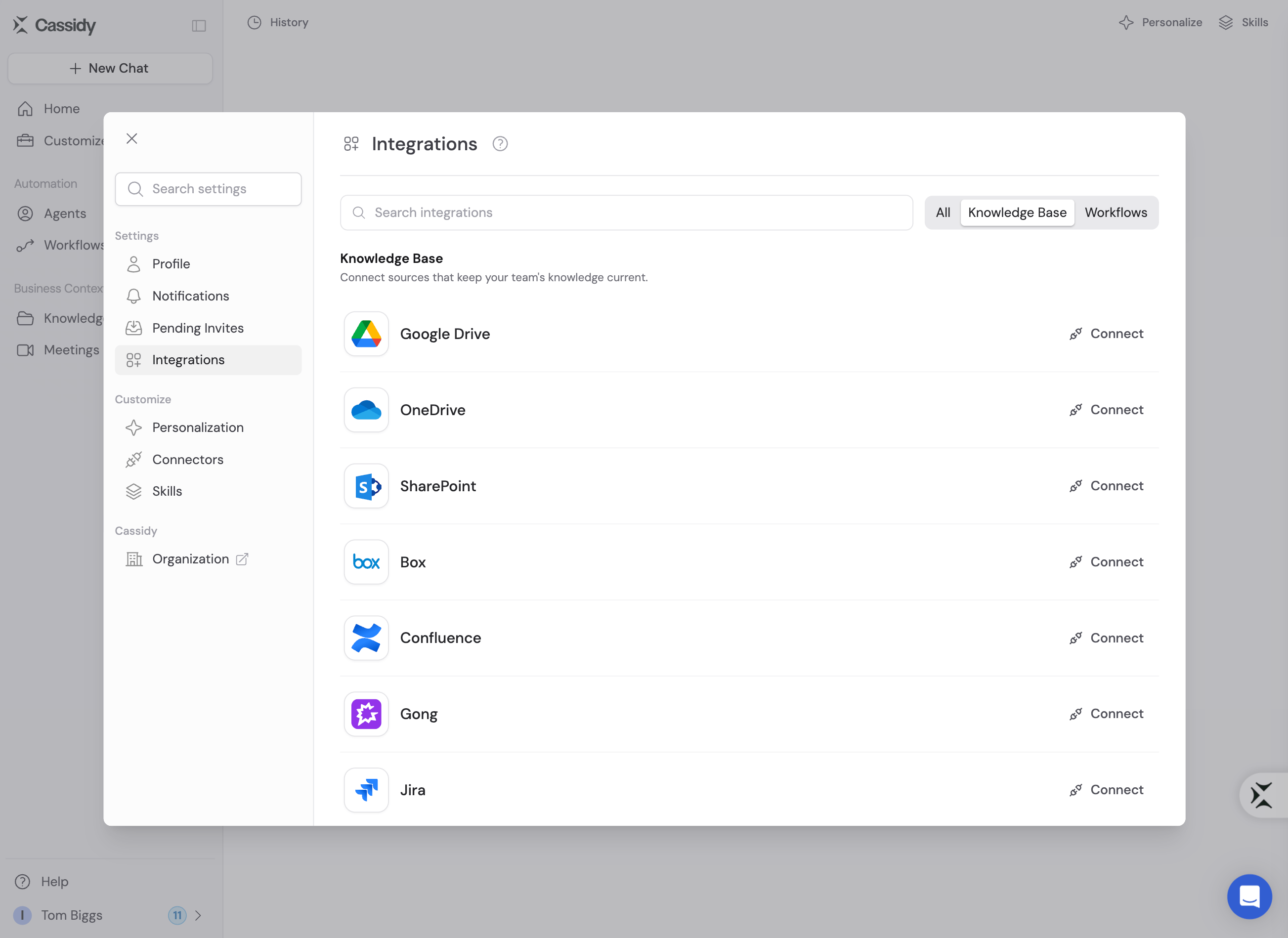
Task: Focus the Search settings field
Action: pyautogui.click(x=208, y=189)
